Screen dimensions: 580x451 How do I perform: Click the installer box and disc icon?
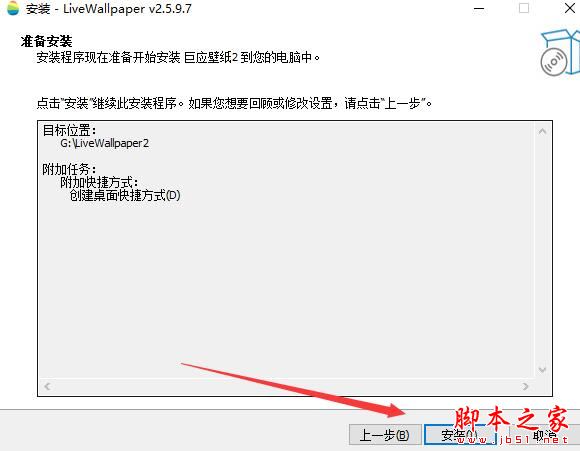(x=560, y=52)
